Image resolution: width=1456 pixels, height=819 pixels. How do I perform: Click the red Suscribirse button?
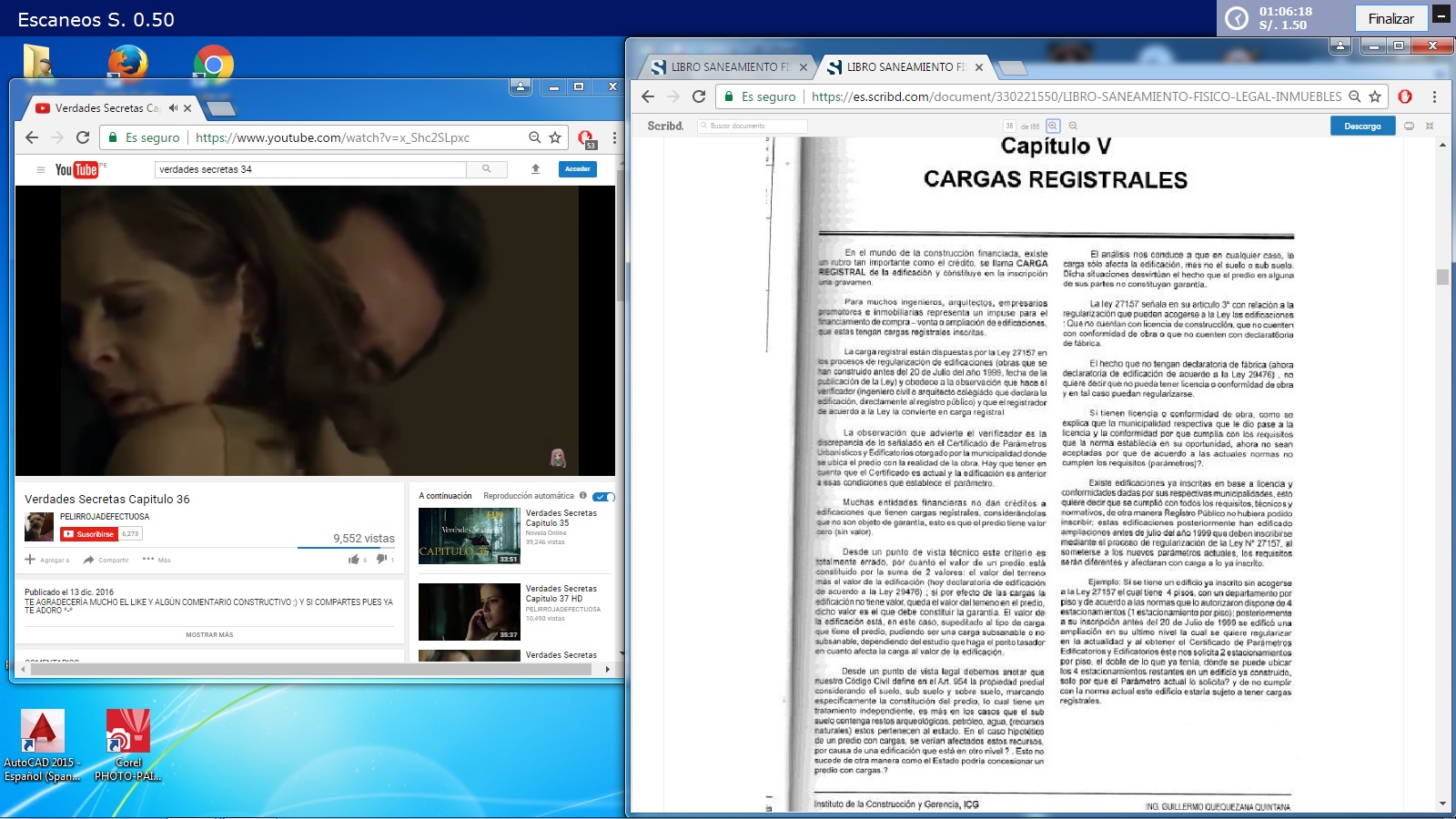click(x=89, y=534)
